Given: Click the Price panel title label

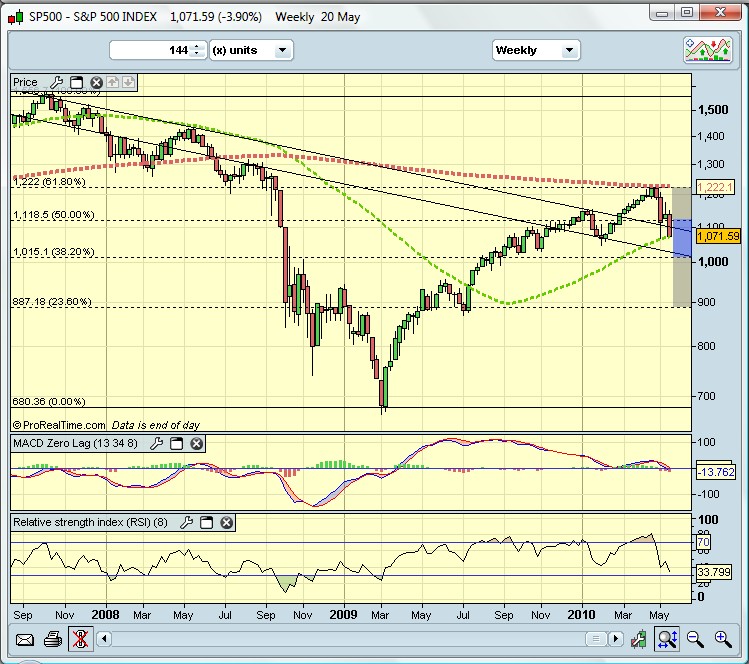Looking at the screenshot, I should point(25,82).
